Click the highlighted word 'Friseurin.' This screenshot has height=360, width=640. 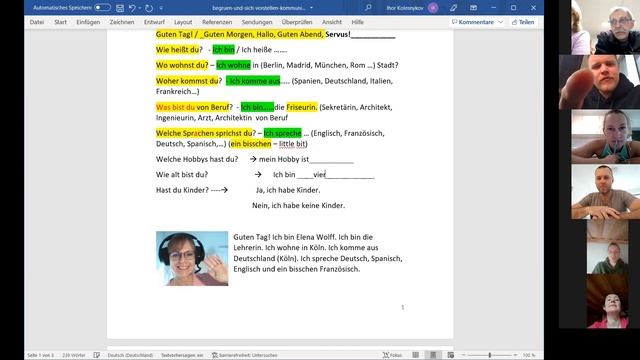302,107
